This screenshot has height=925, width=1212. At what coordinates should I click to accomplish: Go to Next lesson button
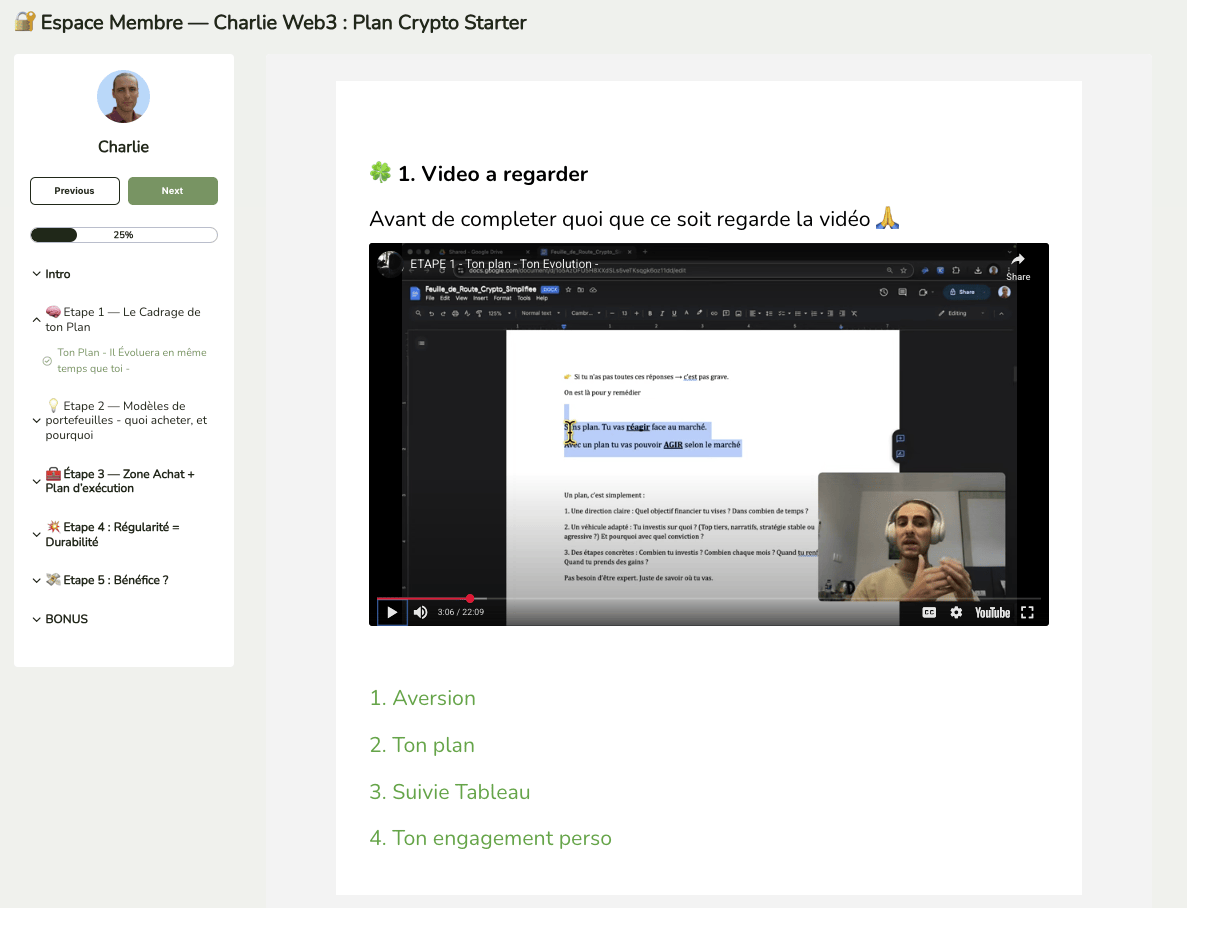pyautogui.click(x=173, y=191)
